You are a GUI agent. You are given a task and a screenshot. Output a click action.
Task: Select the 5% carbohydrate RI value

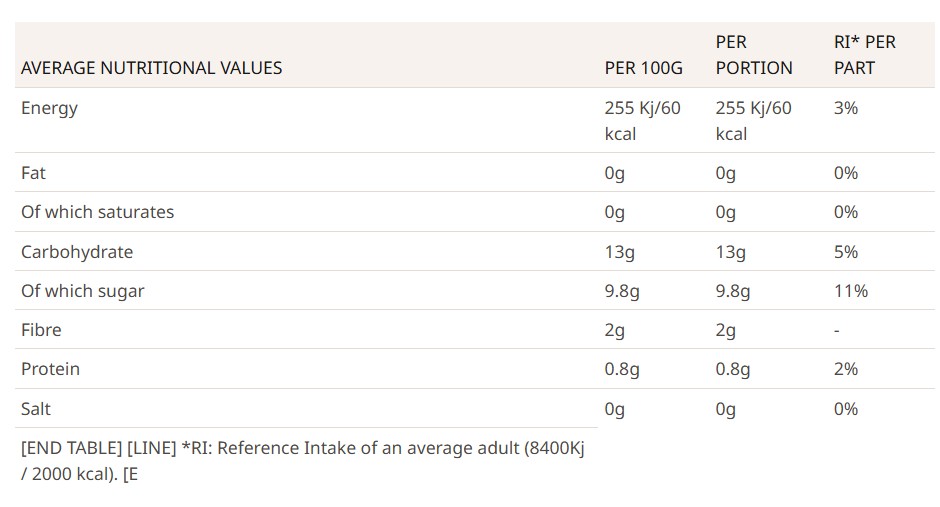pyautogui.click(x=846, y=252)
